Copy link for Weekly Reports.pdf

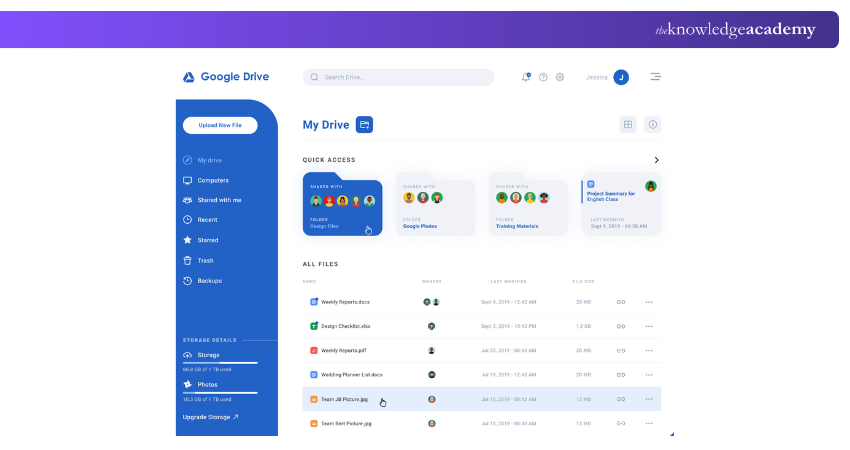[x=621, y=351]
